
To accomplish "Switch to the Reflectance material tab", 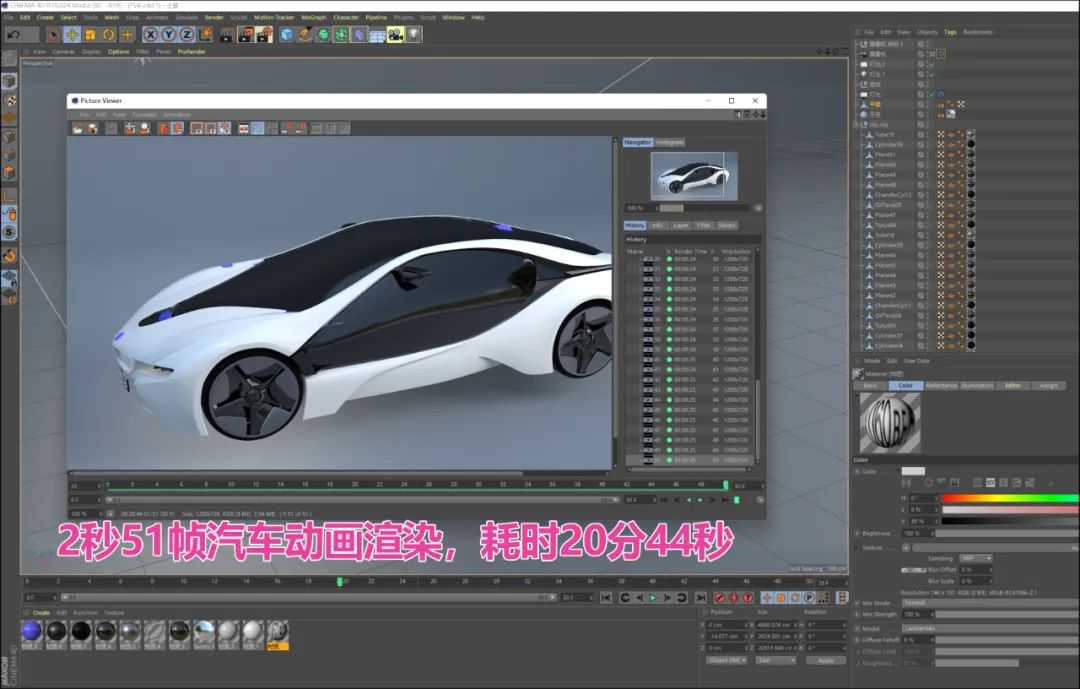I will click(940, 385).
